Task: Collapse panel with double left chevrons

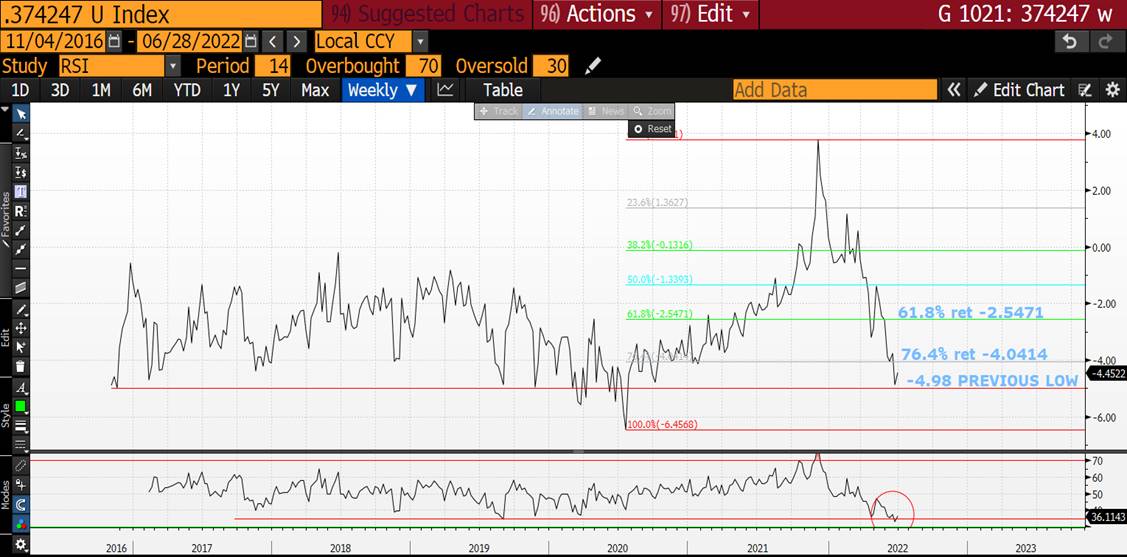Action: (x=953, y=90)
